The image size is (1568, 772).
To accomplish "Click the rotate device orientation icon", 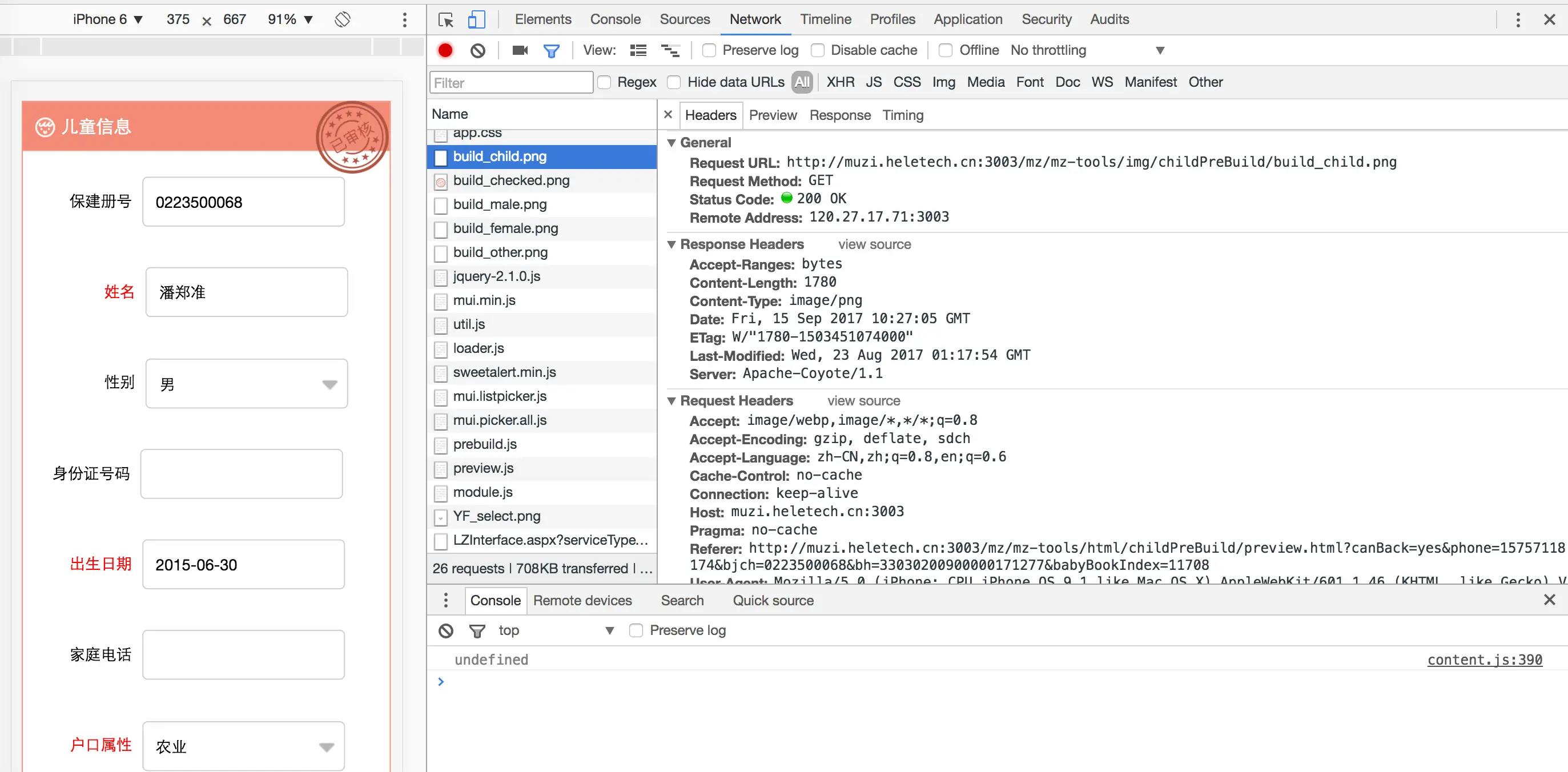I will click(343, 19).
